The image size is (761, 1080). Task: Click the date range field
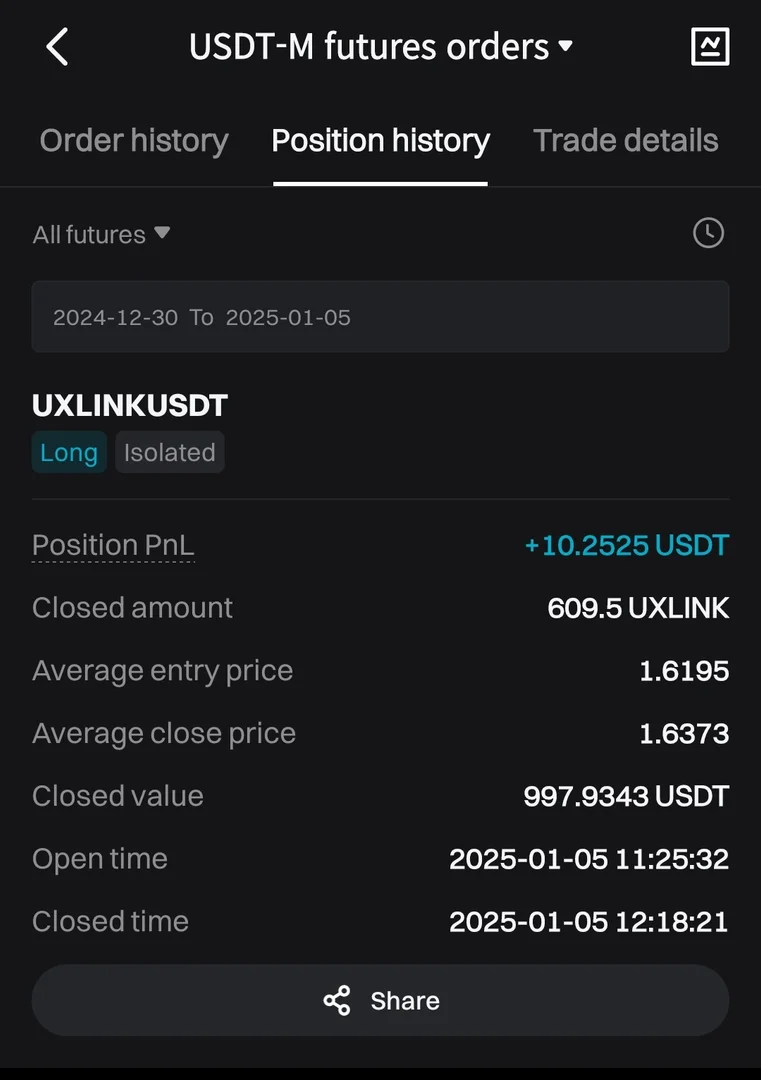380,317
